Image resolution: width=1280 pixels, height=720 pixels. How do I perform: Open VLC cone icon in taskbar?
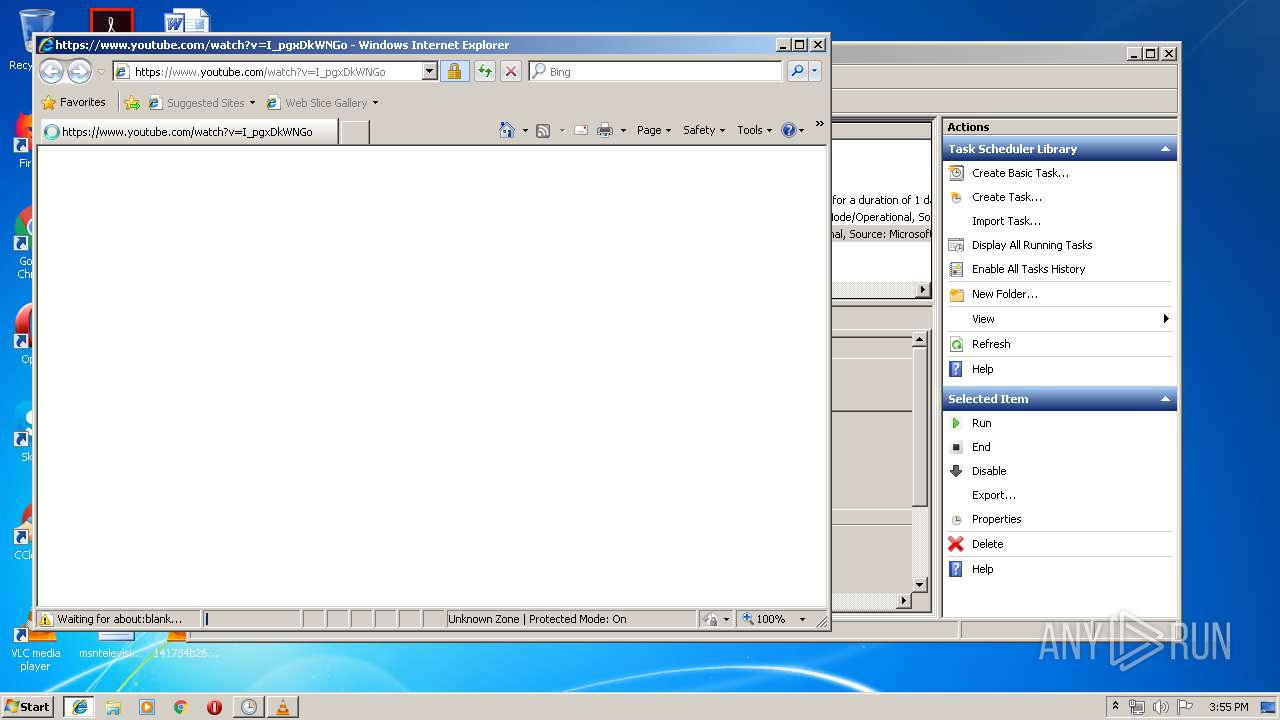[x=282, y=707]
